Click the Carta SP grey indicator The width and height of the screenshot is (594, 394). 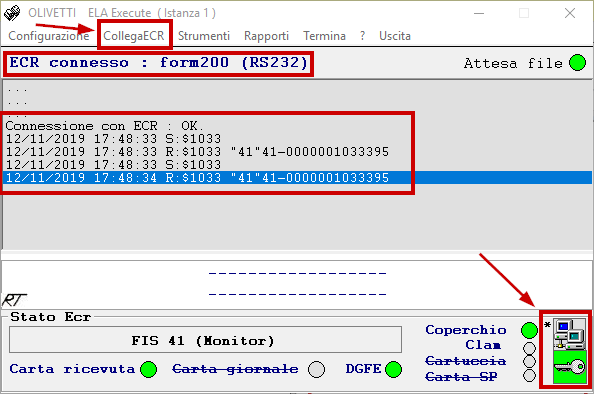coord(529,376)
